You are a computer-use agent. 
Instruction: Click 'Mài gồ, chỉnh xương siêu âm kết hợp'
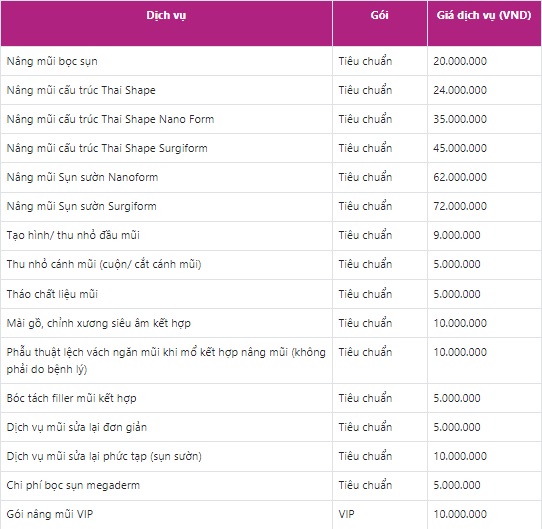click(x=99, y=323)
